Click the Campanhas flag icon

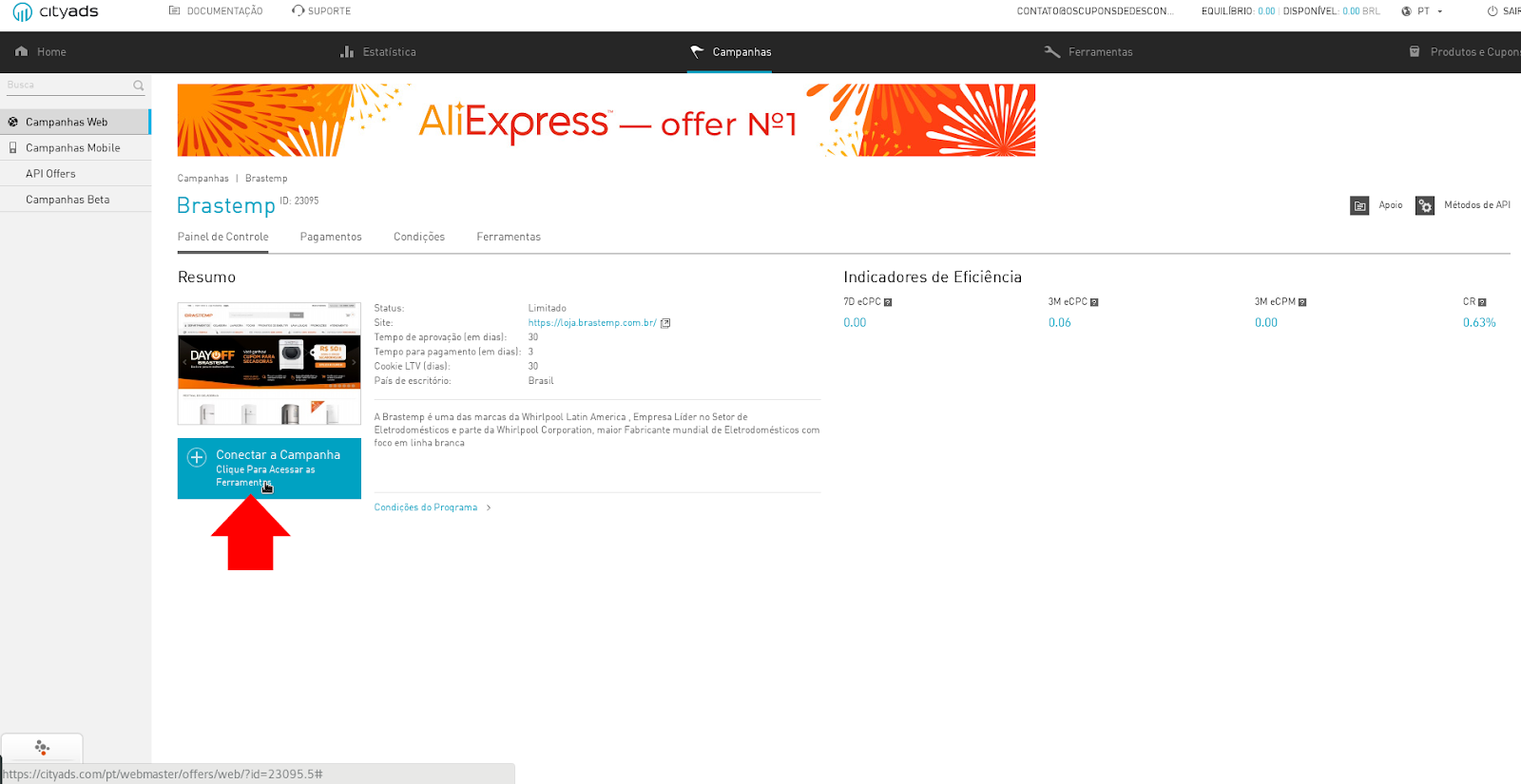[x=697, y=51]
